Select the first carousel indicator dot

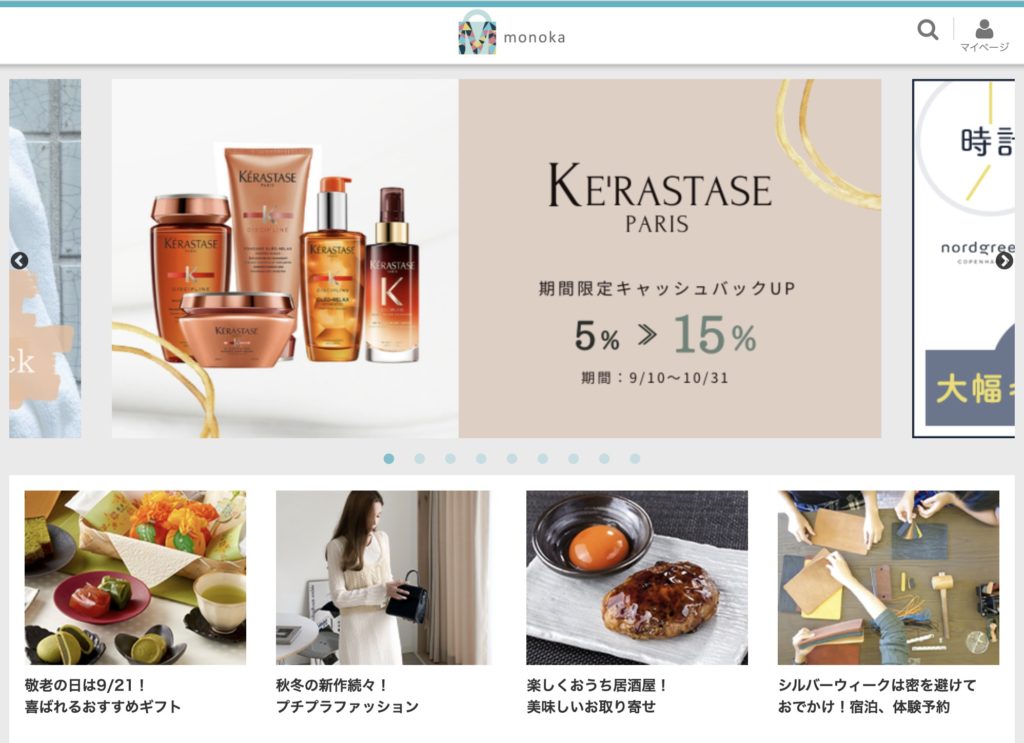[x=389, y=459]
